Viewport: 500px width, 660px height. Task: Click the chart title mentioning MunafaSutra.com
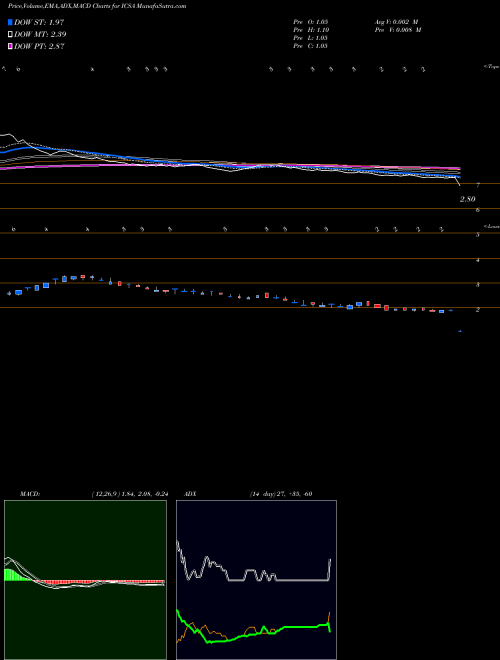point(97,6)
